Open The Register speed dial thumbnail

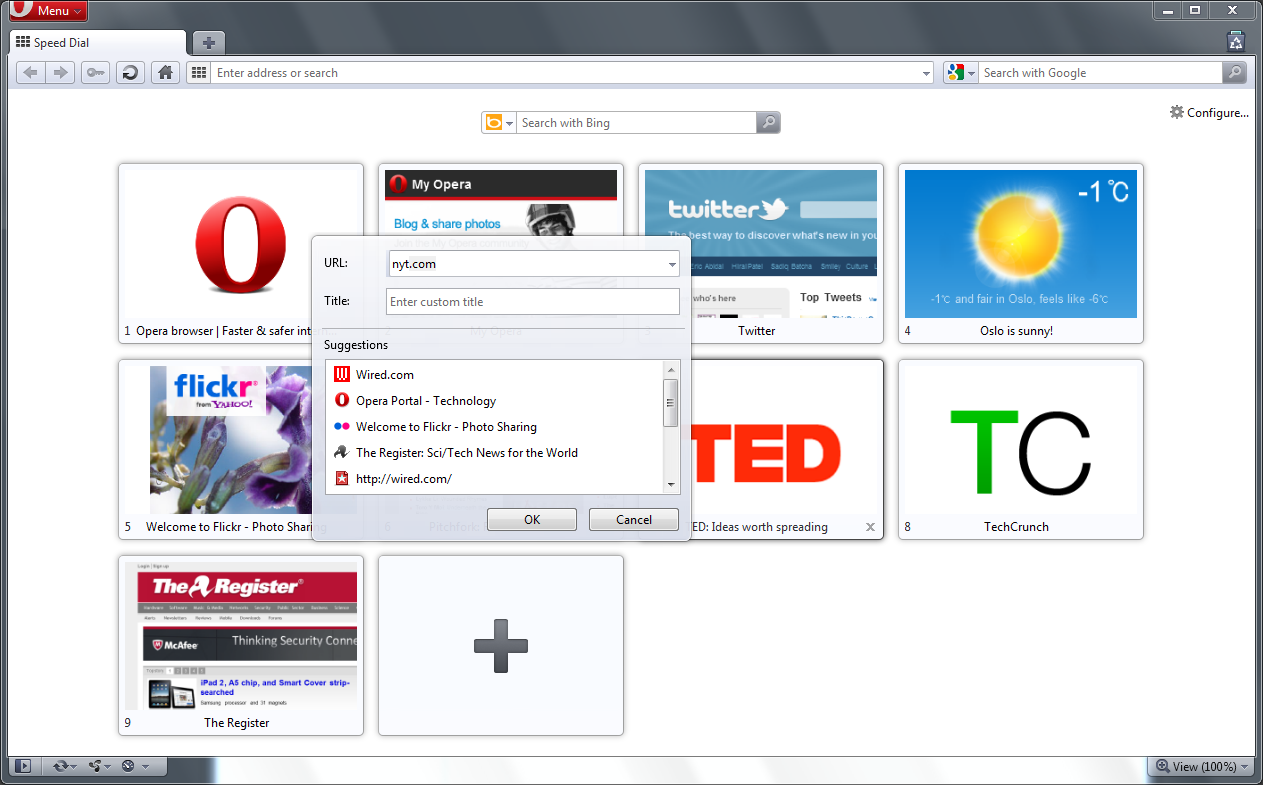pyautogui.click(x=240, y=645)
